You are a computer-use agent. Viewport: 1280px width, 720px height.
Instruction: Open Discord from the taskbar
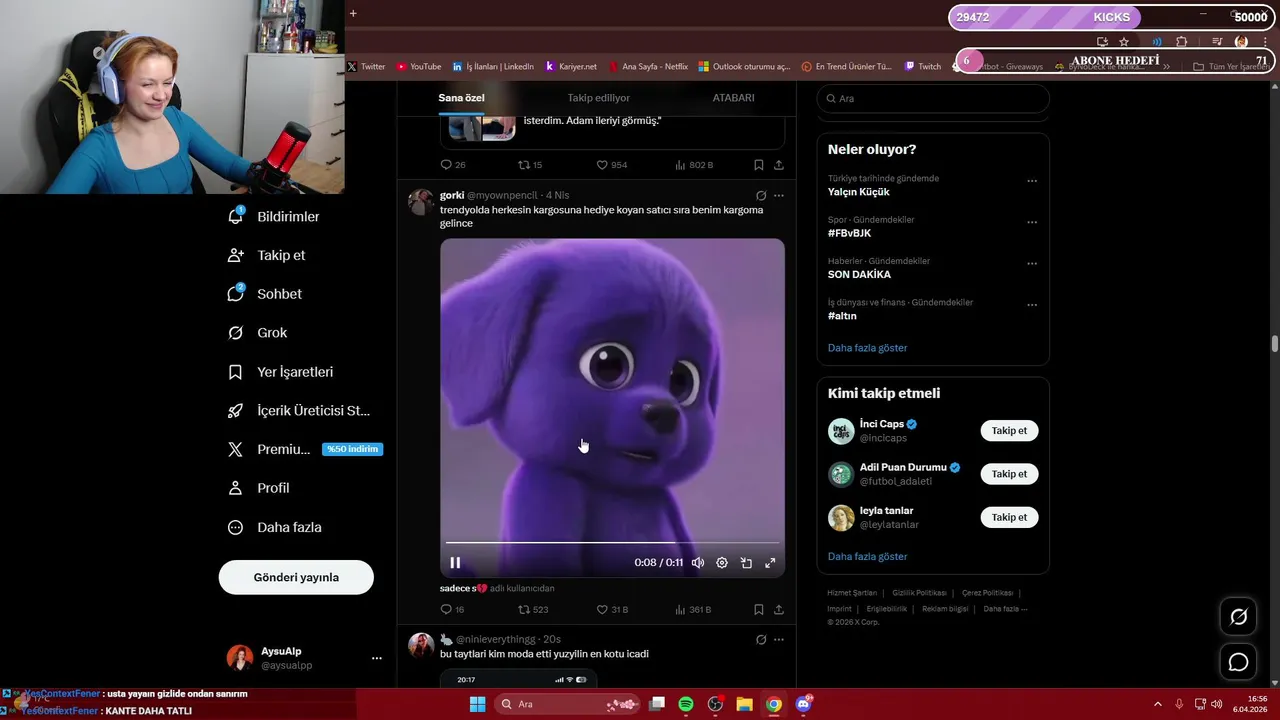803,704
